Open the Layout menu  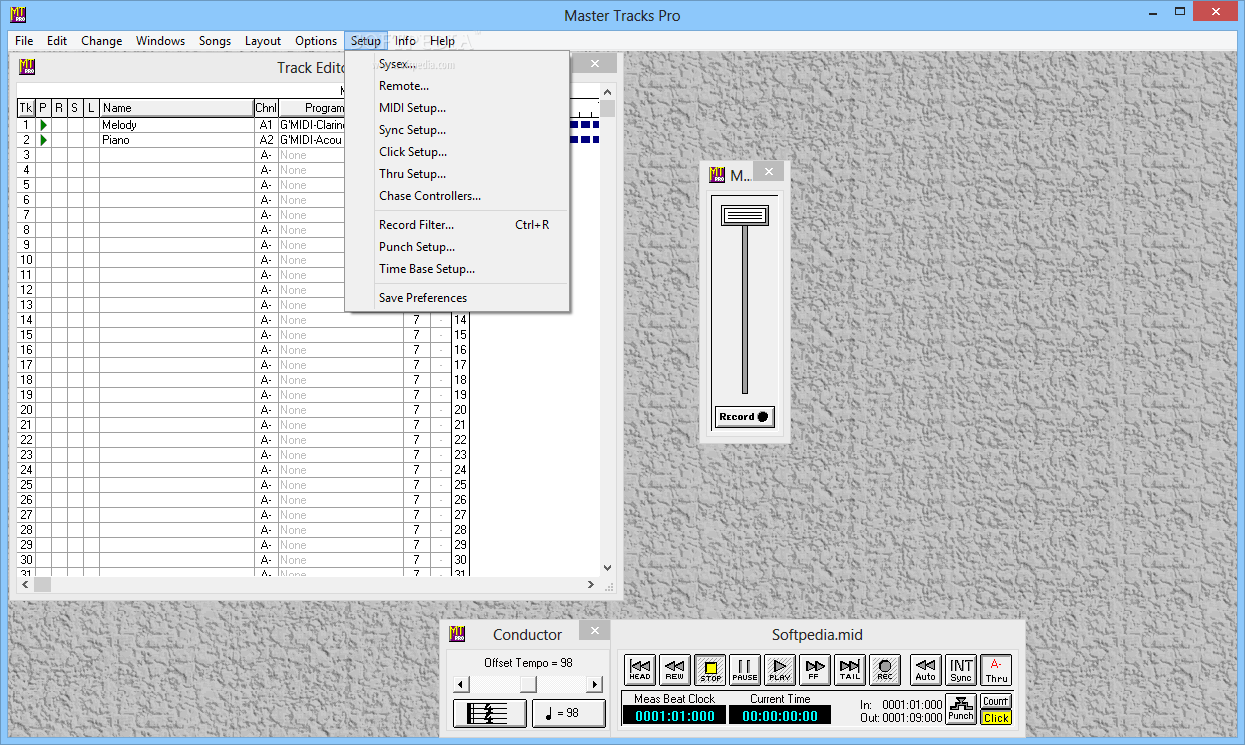point(263,41)
